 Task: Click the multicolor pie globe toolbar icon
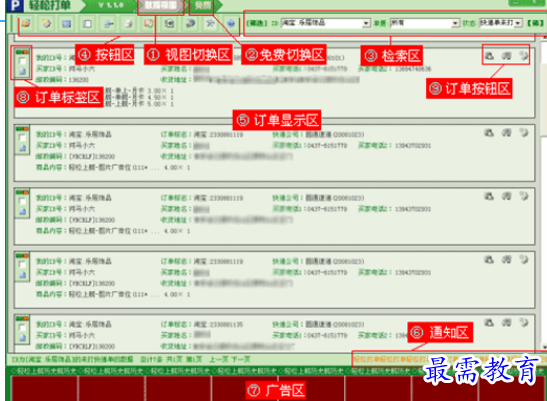tap(190, 23)
